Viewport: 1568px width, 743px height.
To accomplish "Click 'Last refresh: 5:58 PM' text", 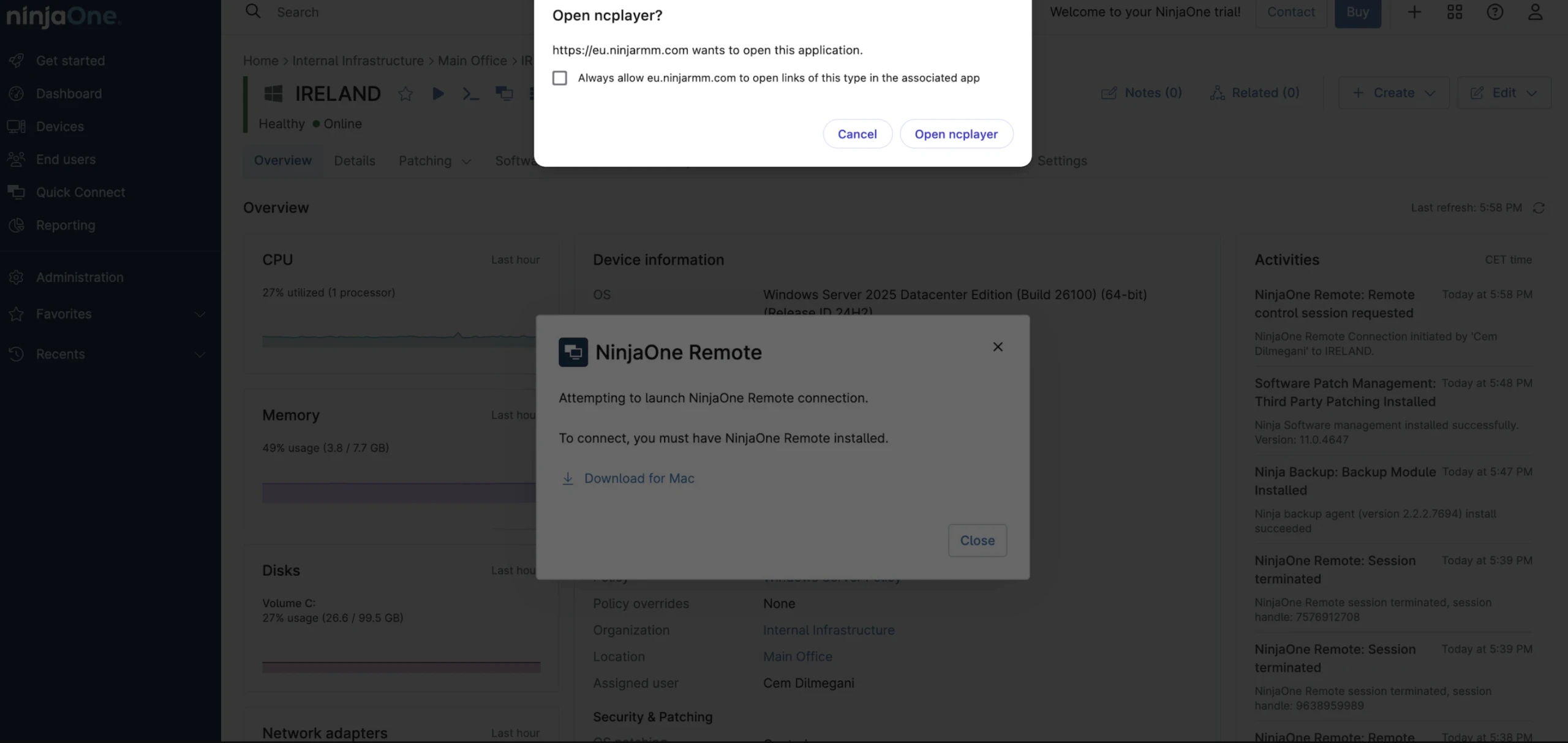I will (1466, 208).
